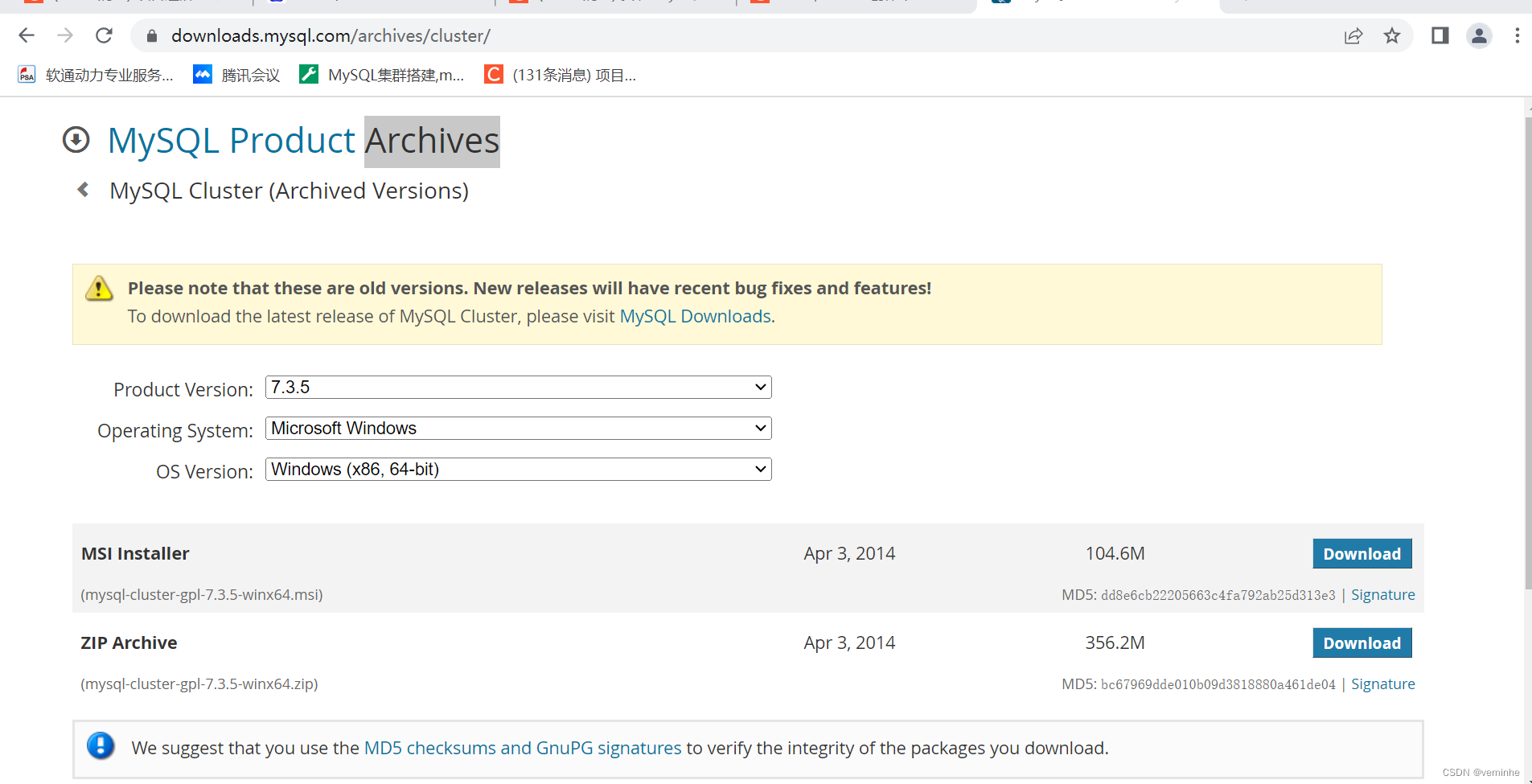Click the ZIP Archive MD5 hash text

click(x=1218, y=685)
